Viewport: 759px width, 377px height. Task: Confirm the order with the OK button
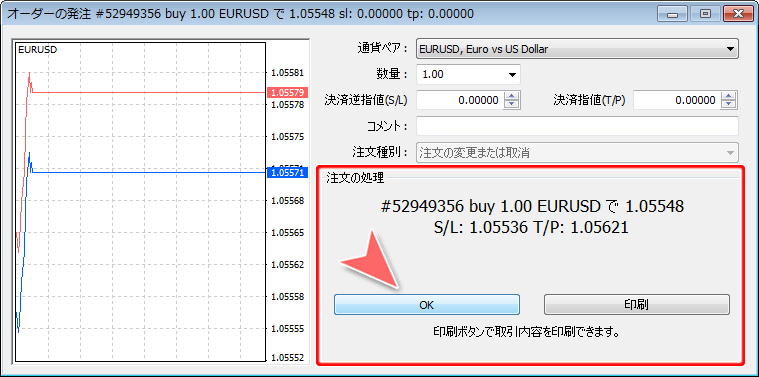pos(426,305)
